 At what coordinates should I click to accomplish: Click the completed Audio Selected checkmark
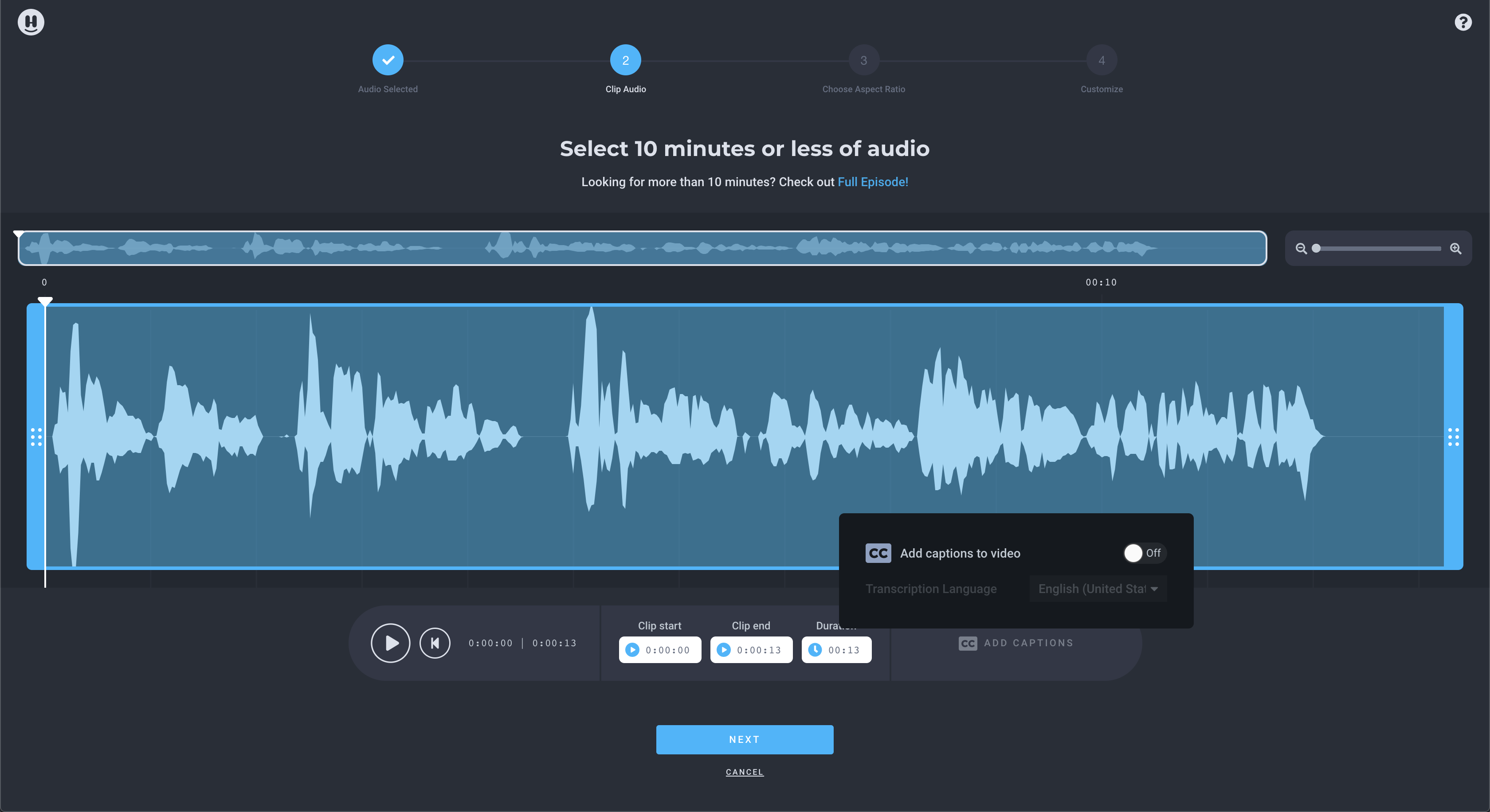388,59
